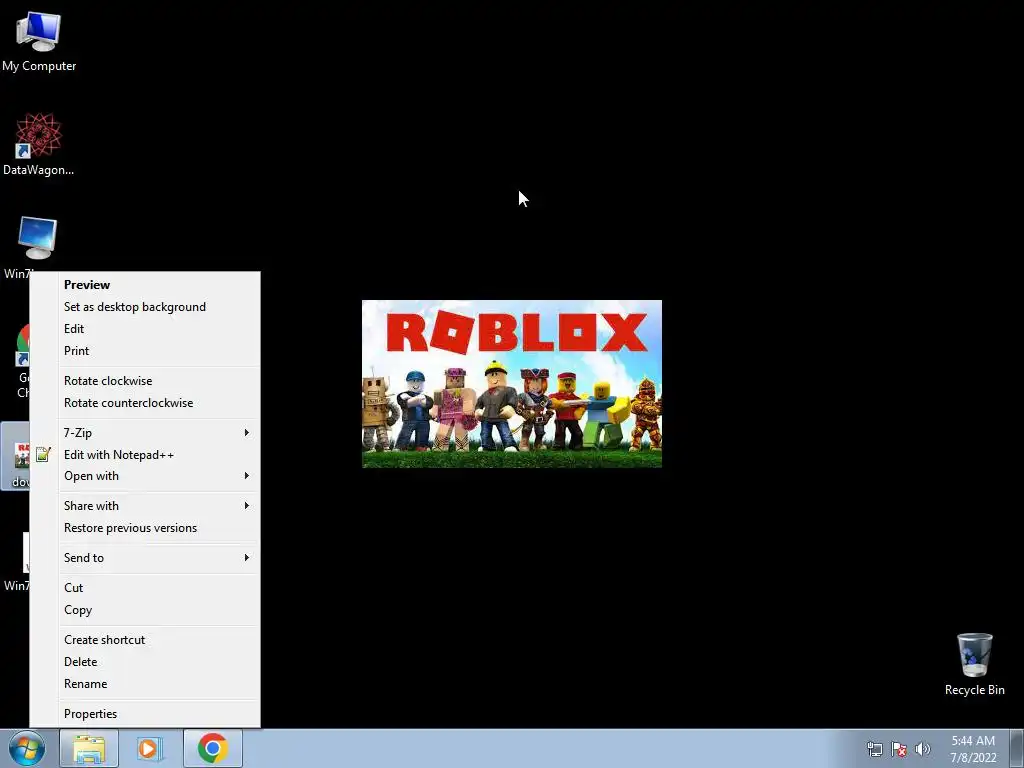Image resolution: width=1024 pixels, height=768 pixels.
Task: Click the Windows Start orb
Action: click(27, 748)
